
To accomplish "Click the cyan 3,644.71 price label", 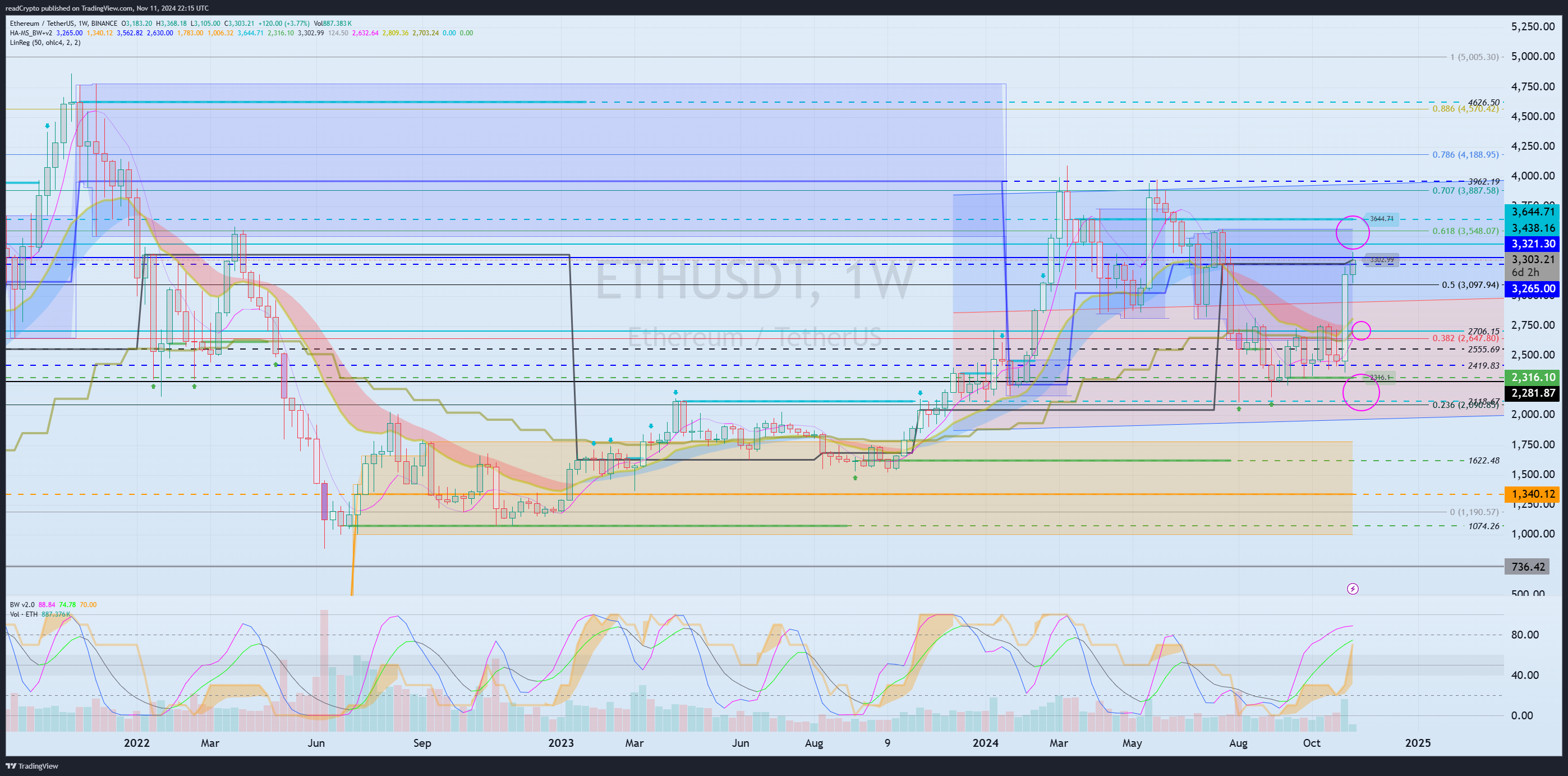I will click(1533, 212).
